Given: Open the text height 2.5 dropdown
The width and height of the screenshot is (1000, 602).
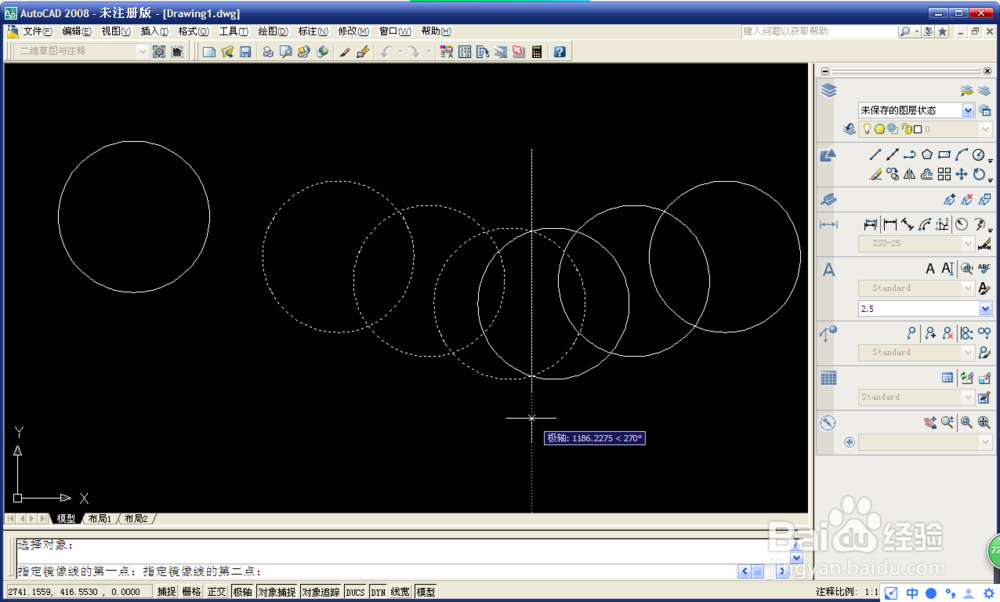Looking at the screenshot, I should tap(985, 309).
